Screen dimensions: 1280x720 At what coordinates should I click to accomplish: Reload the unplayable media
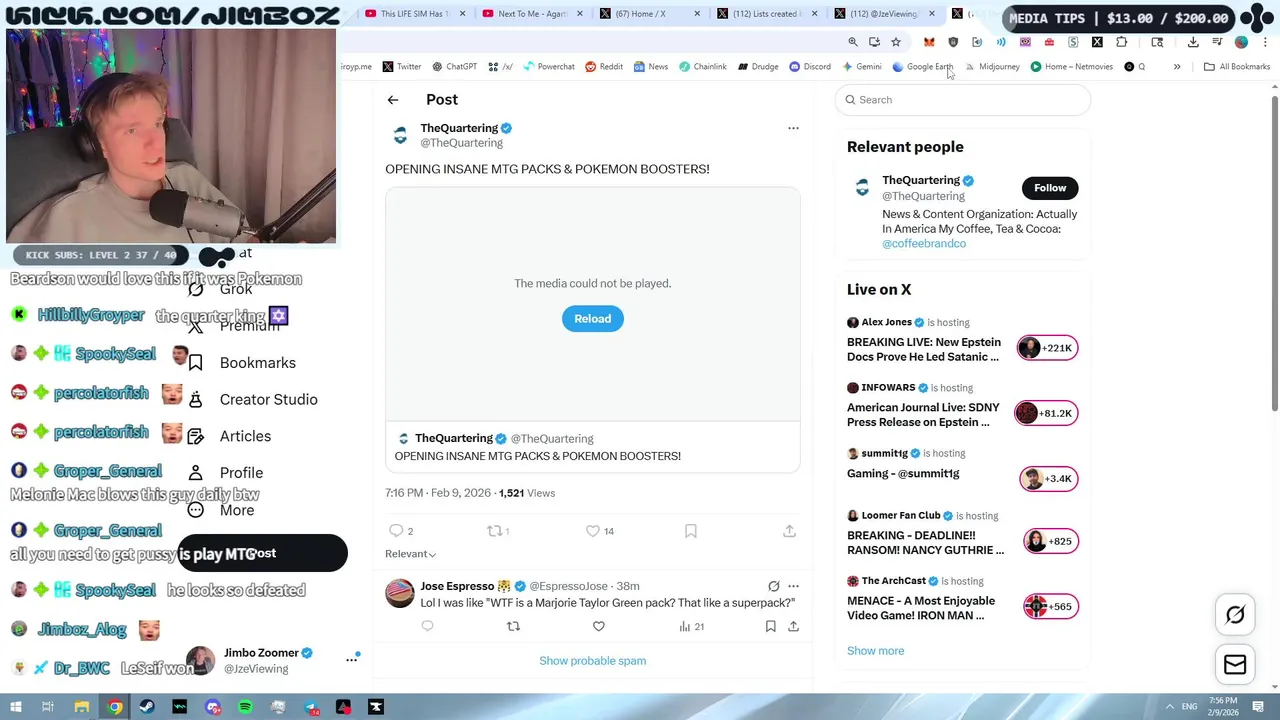click(592, 319)
